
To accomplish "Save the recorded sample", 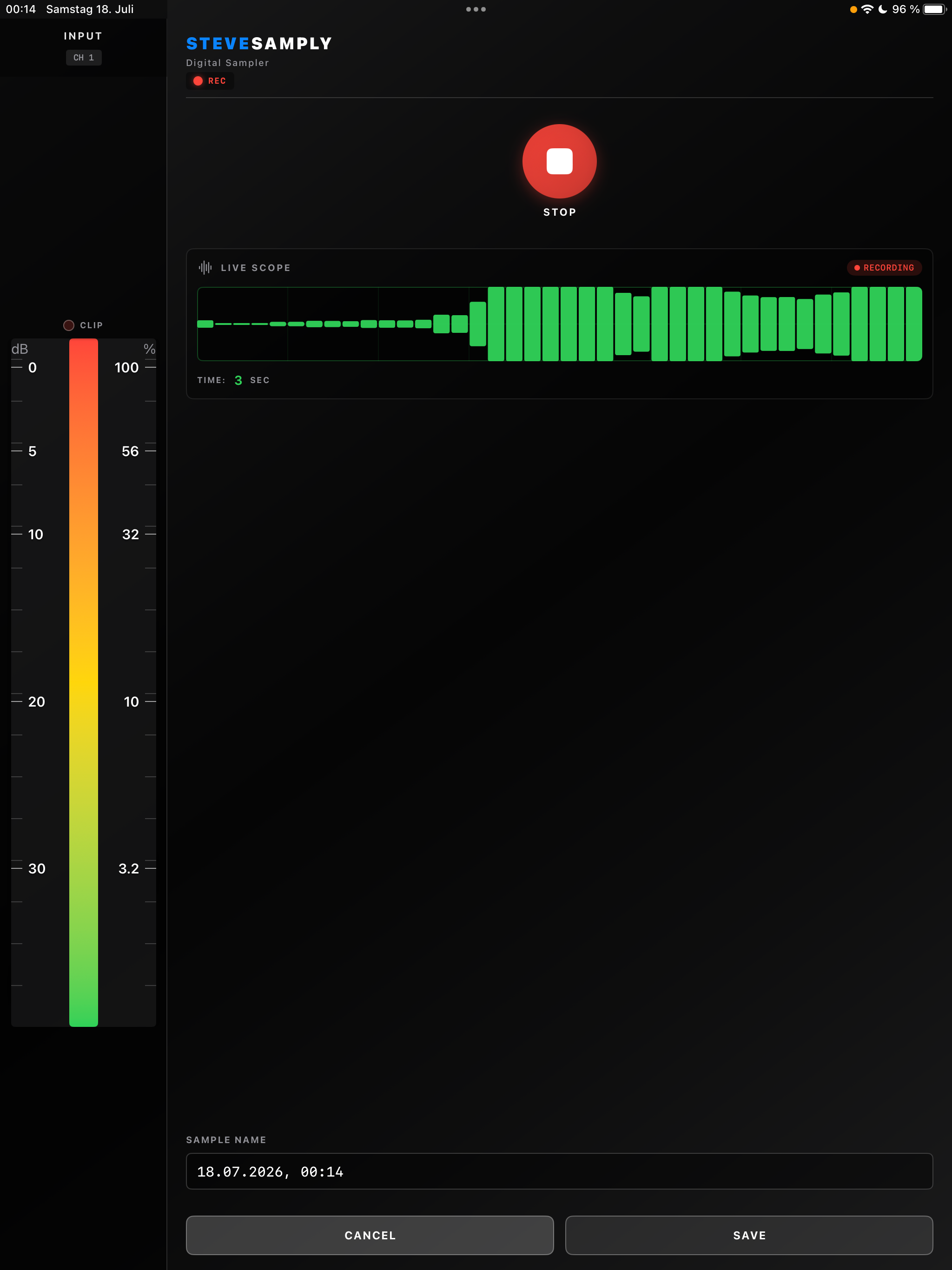I will 749,1235.
